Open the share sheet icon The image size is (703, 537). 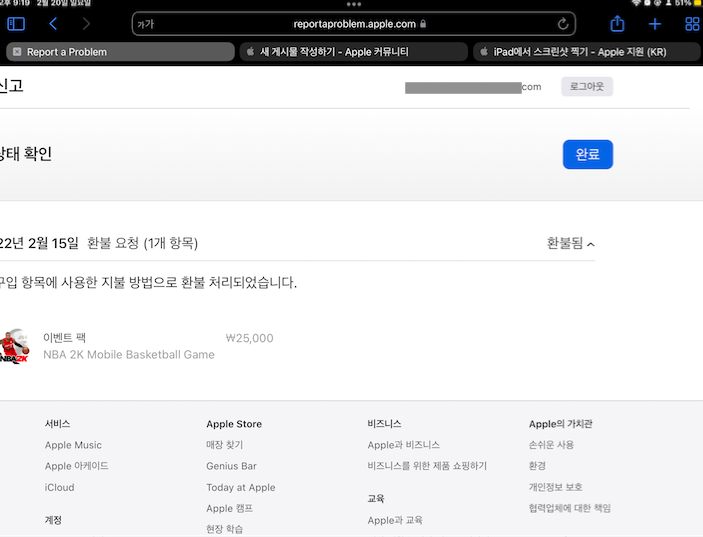(617, 24)
